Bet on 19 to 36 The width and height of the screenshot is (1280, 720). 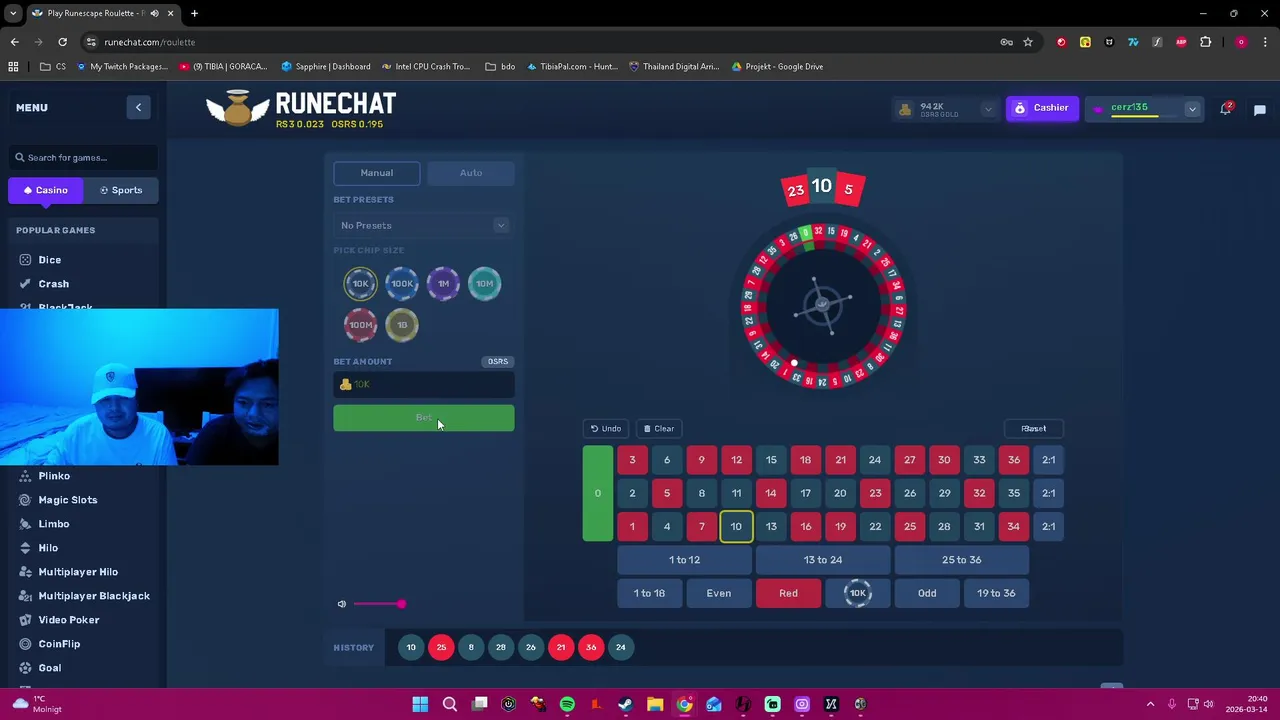pos(996,593)
